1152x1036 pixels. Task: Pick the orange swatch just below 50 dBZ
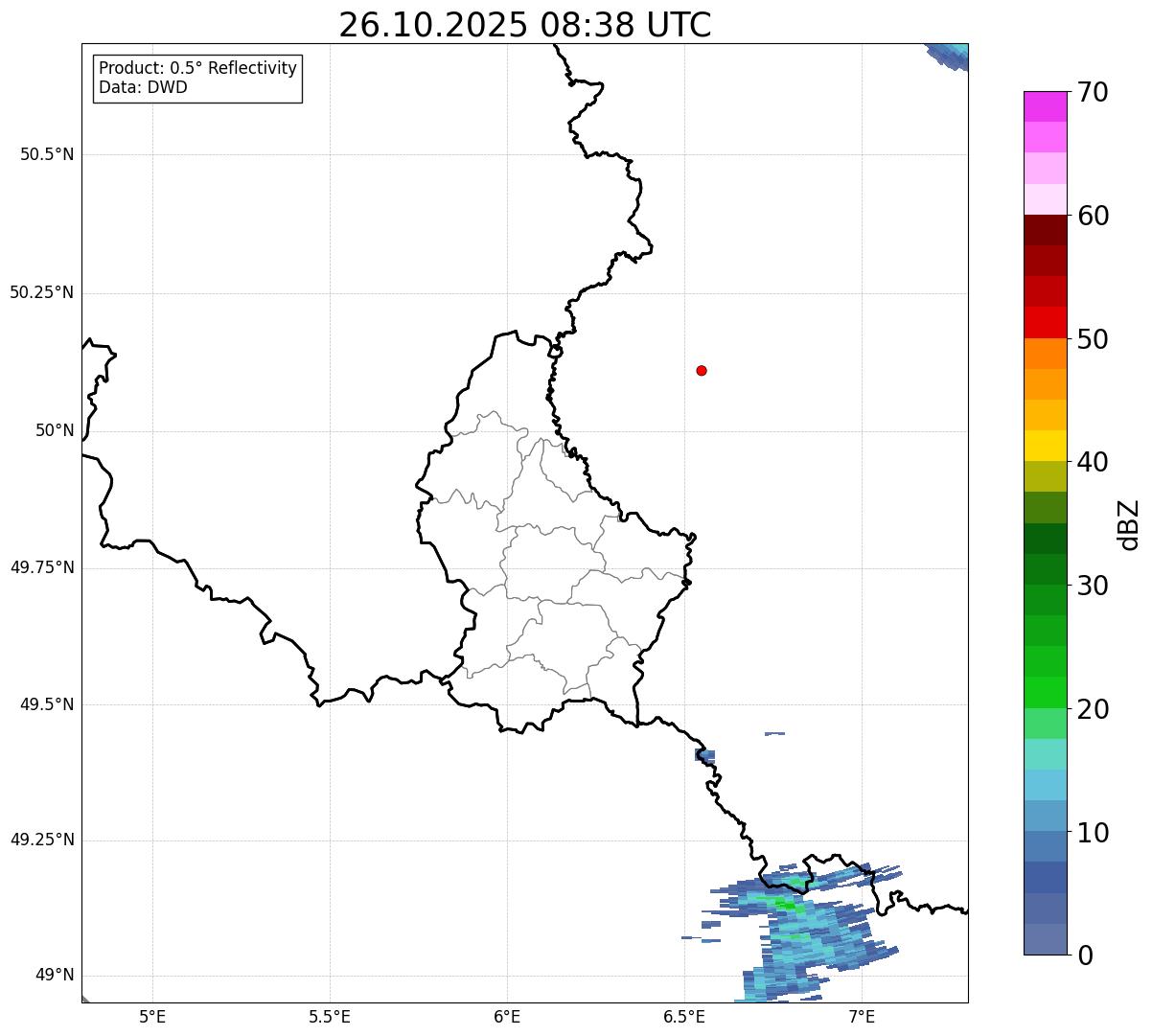[1045, 354]
